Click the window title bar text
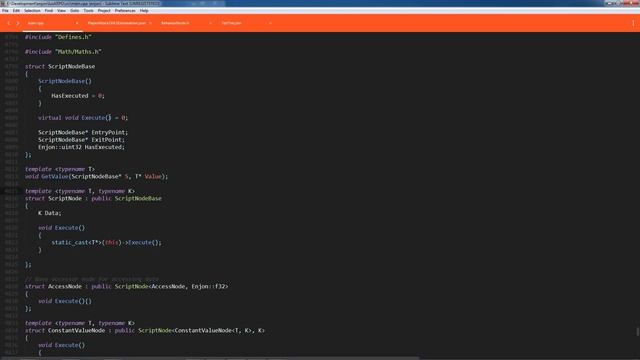 point(84,3)
